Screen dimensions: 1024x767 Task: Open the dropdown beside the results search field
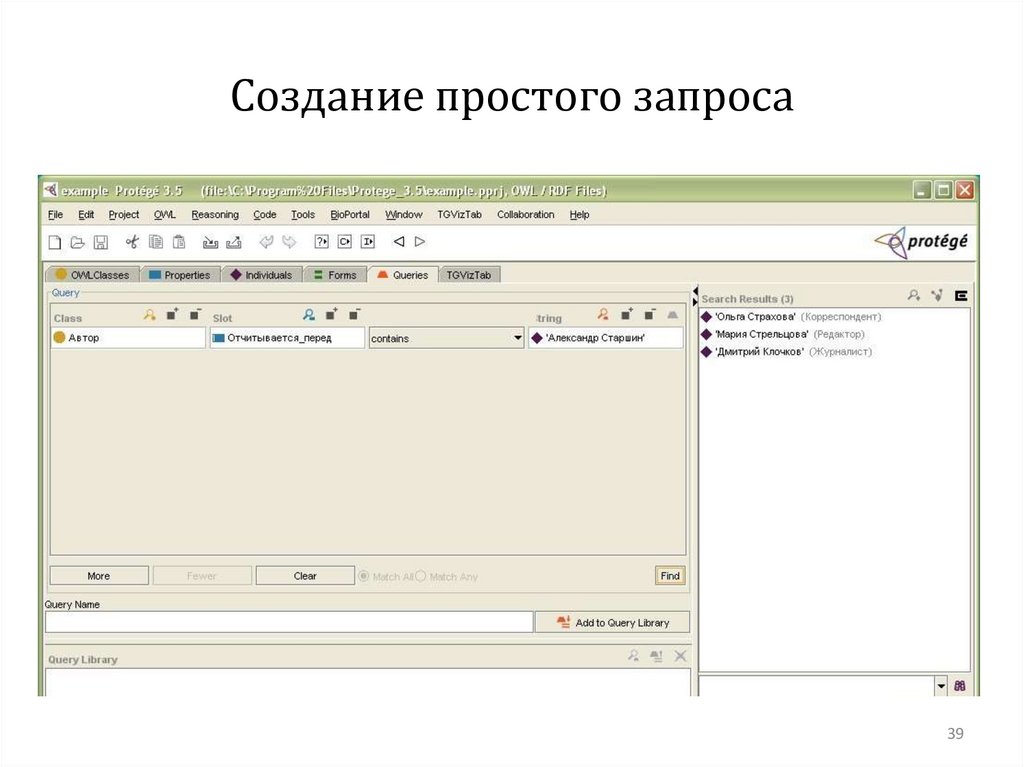941,686
